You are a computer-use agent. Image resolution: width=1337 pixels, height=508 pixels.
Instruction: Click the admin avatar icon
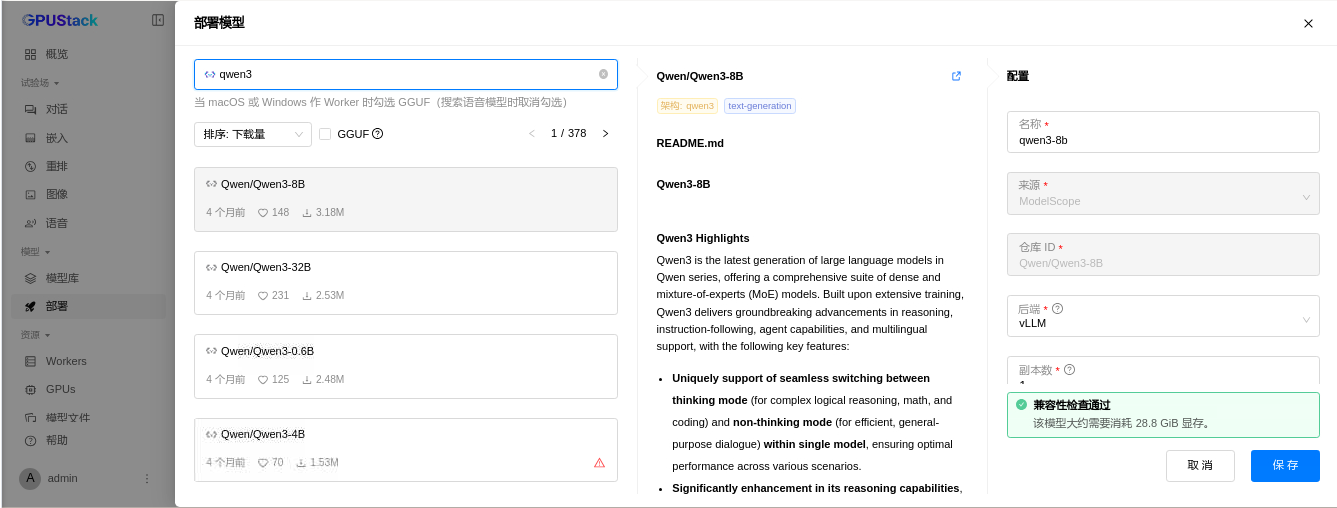(30, 478)
